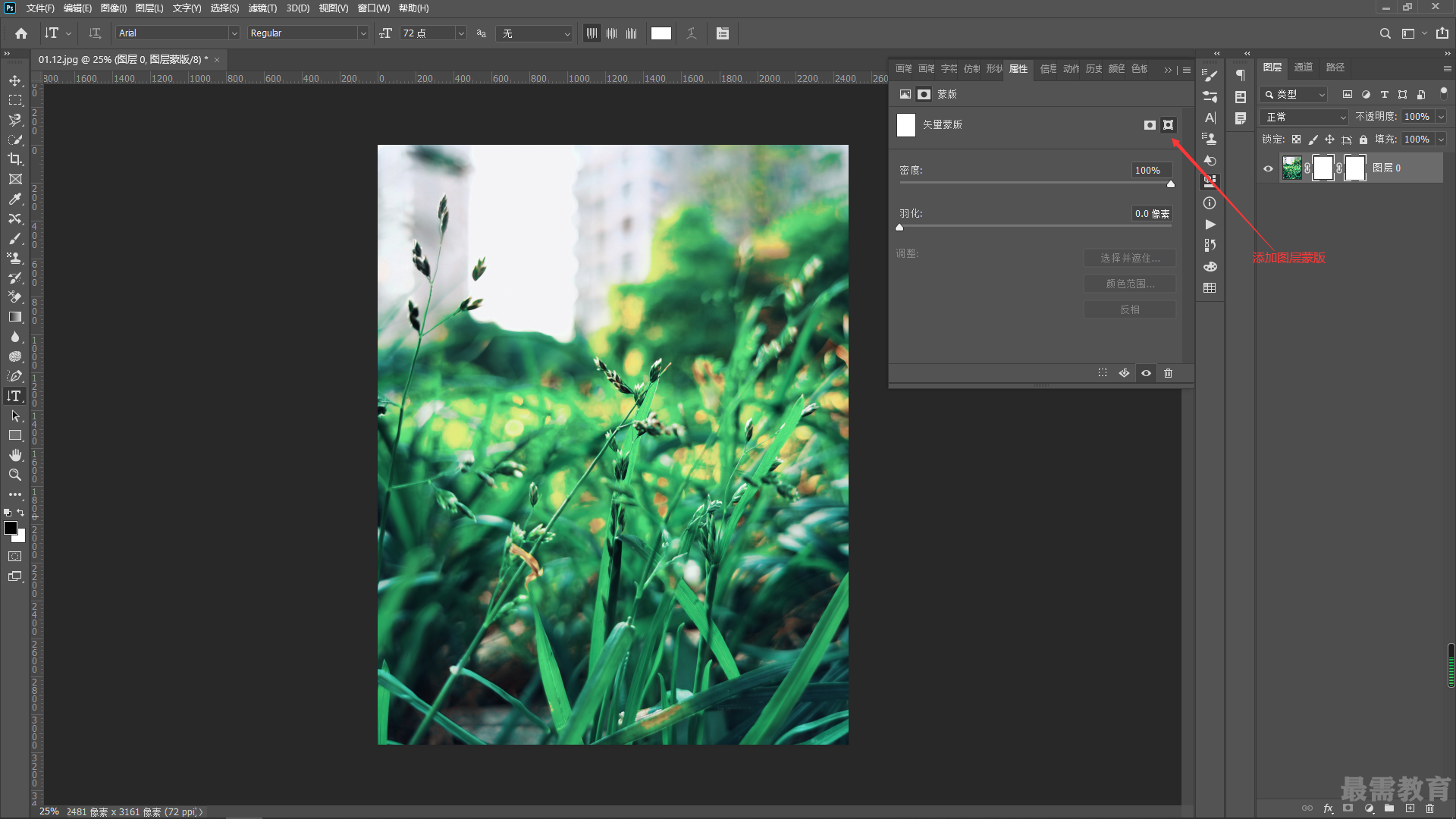Viewport: 1456px width, 819px height.
Task: Click the 反相 button
Action: coord(1130,309)
